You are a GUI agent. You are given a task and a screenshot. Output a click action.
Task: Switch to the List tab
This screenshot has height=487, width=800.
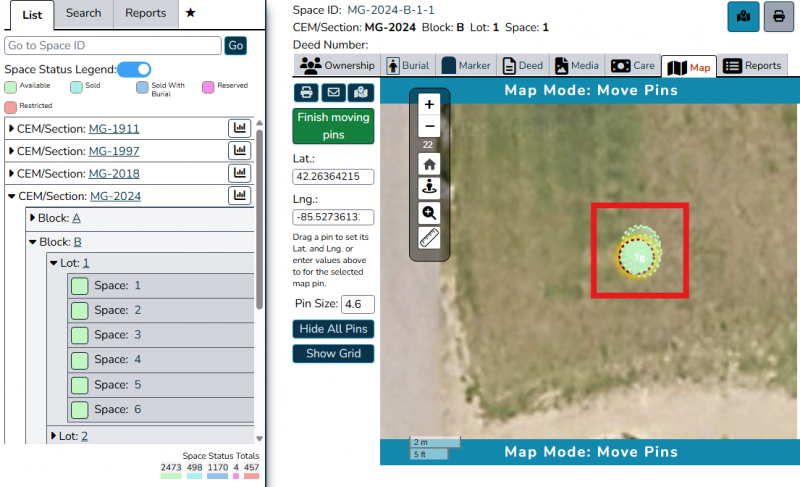click(32, 15)
